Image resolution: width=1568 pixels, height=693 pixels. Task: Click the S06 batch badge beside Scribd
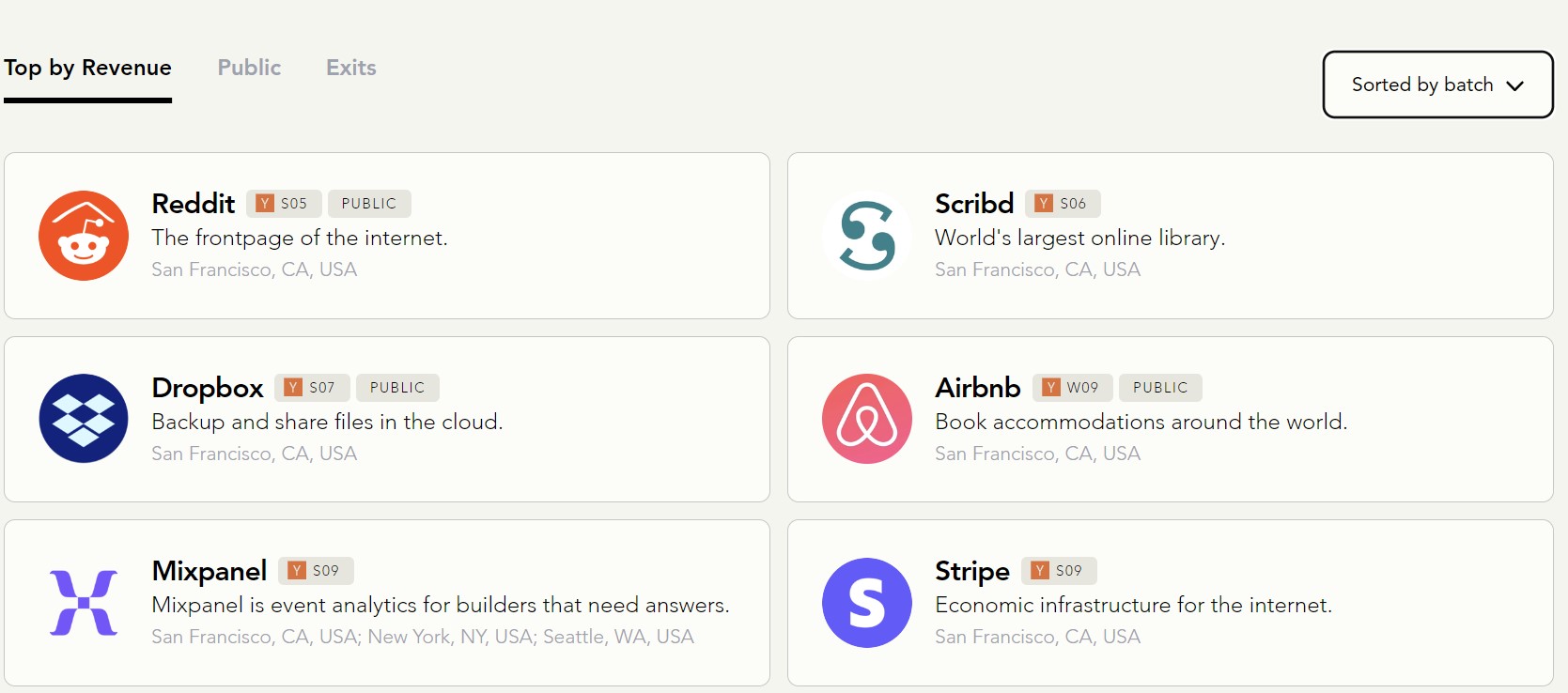(1063, 204)
